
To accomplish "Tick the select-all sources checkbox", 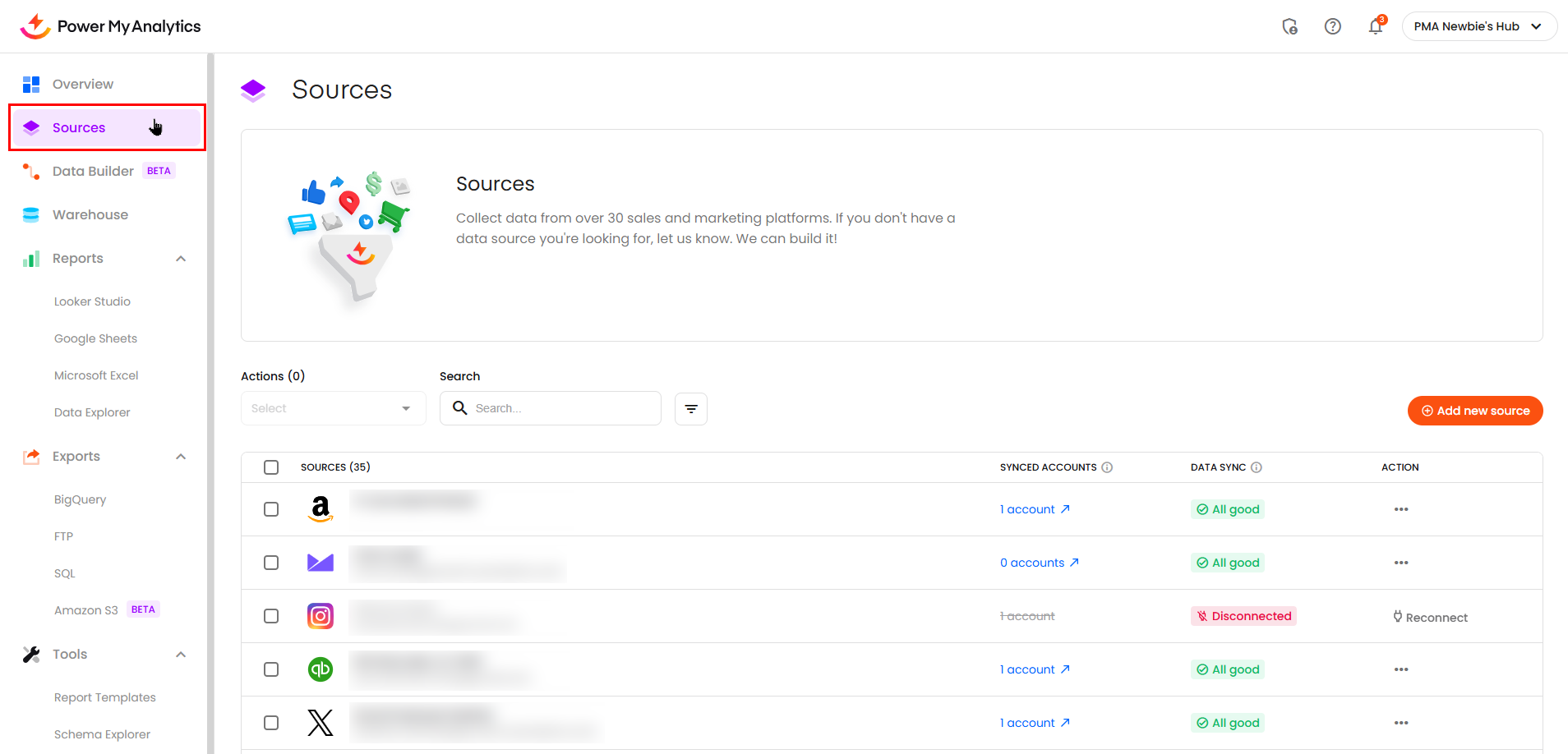I will click(x=271, y=467).
